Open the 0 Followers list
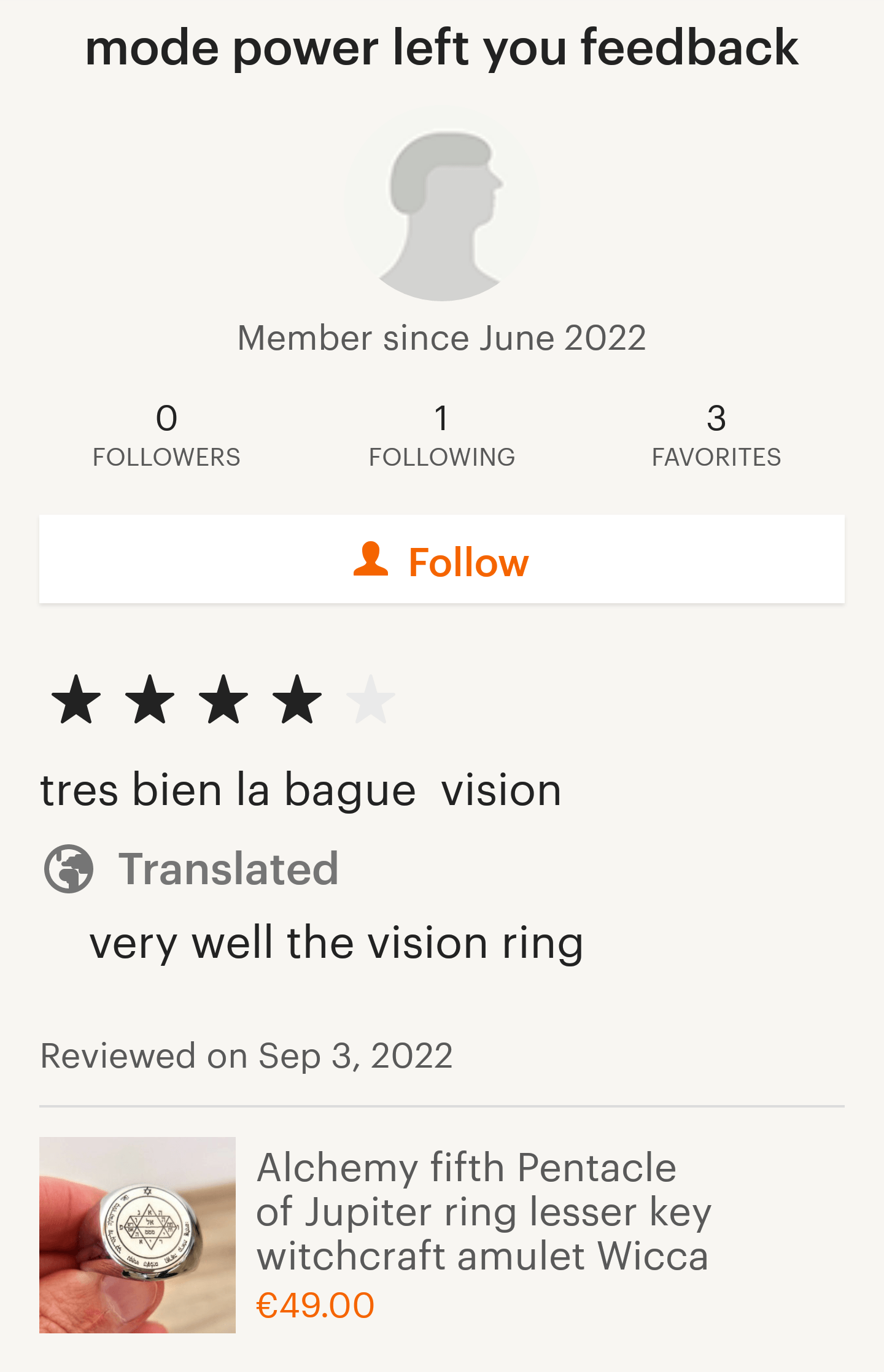Screen dimensions: 884x1372 166,435
